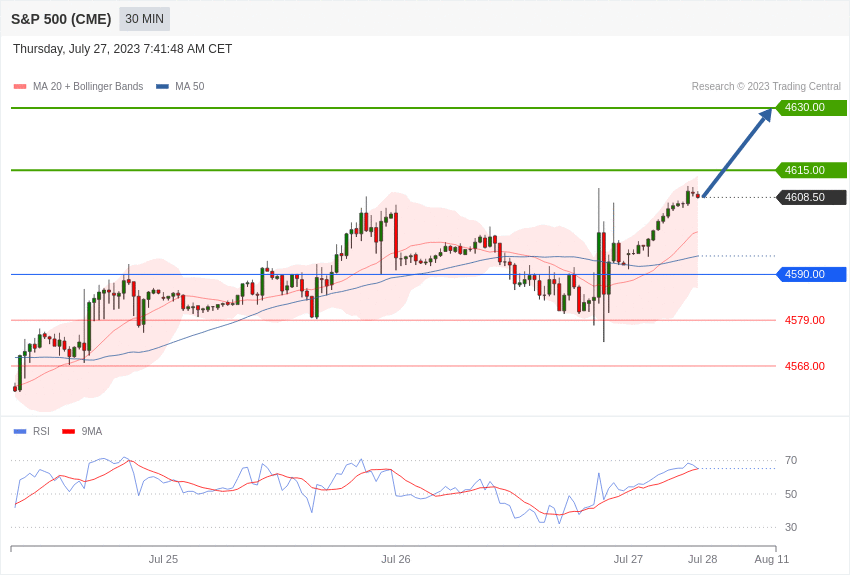The image size is (850, 576).
Task: Click the red 9MA legend swatch
Action: coord(69,432)
